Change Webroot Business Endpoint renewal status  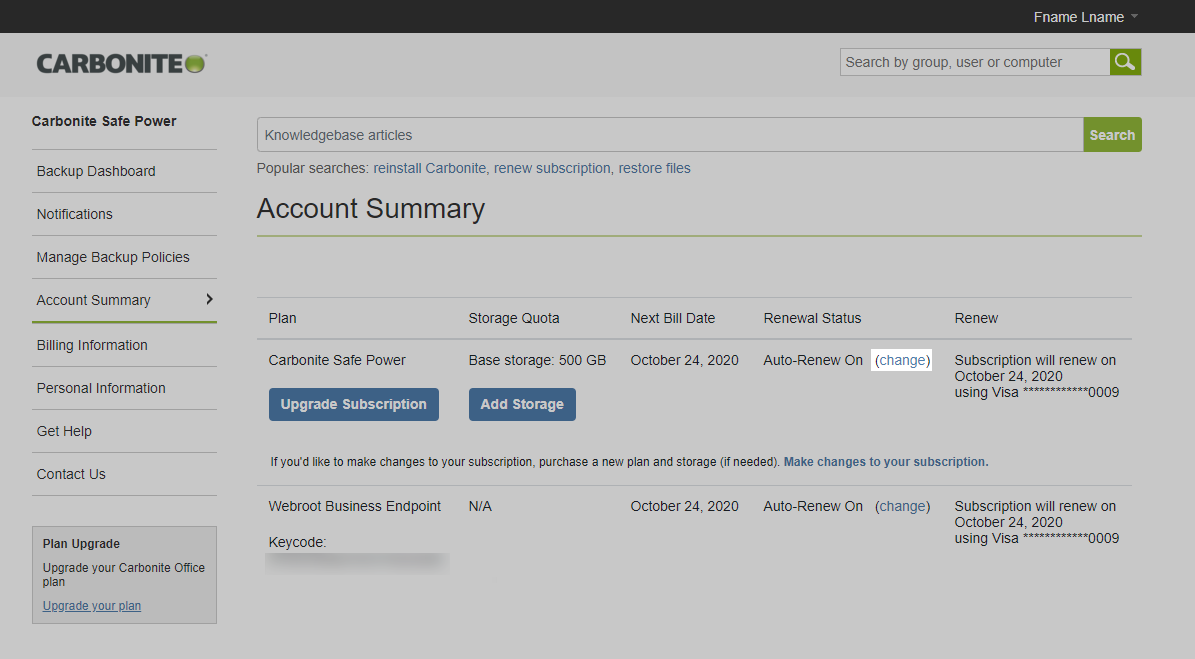903,506
